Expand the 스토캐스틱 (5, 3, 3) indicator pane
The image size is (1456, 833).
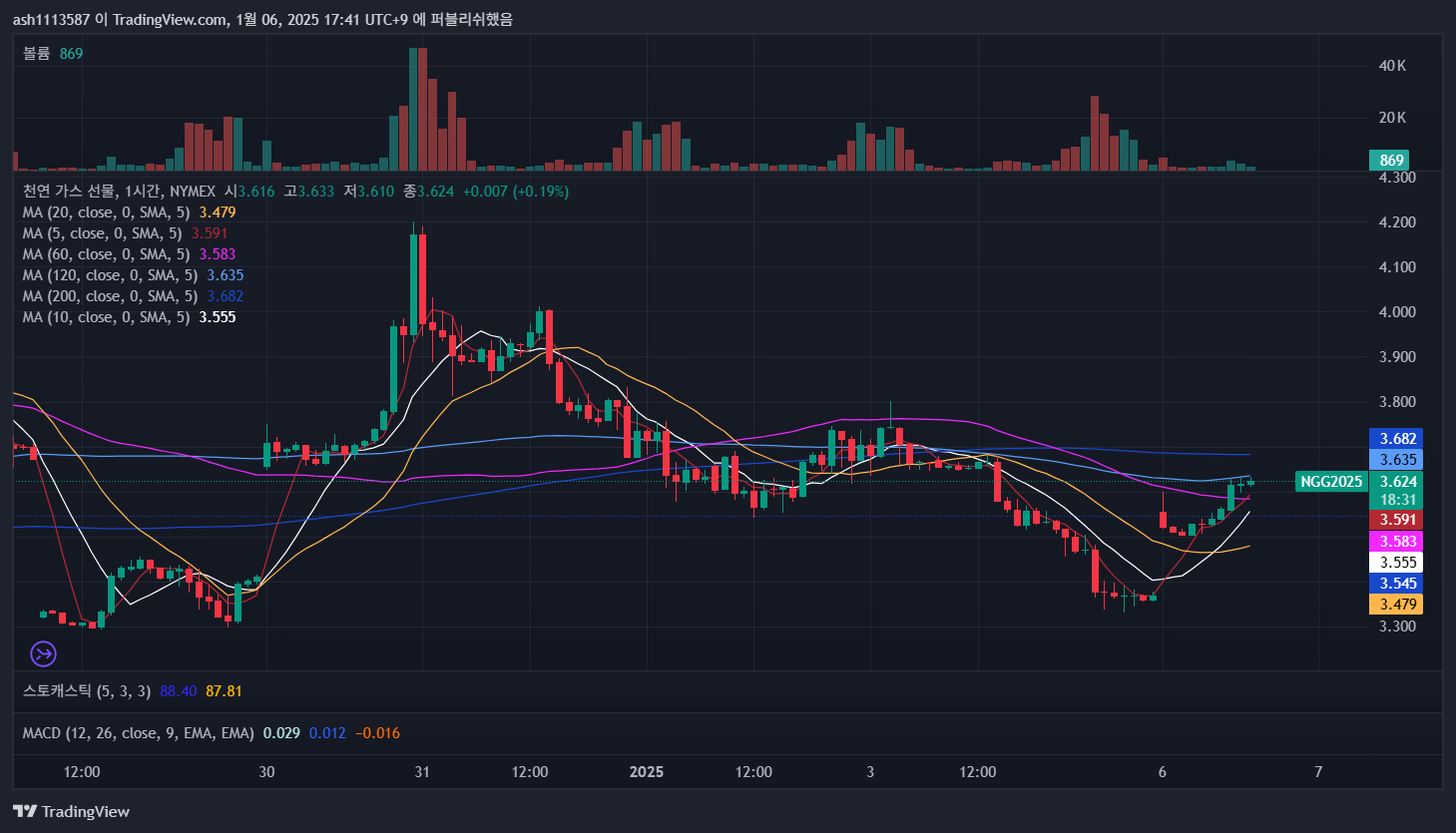[x=87, y=690]
